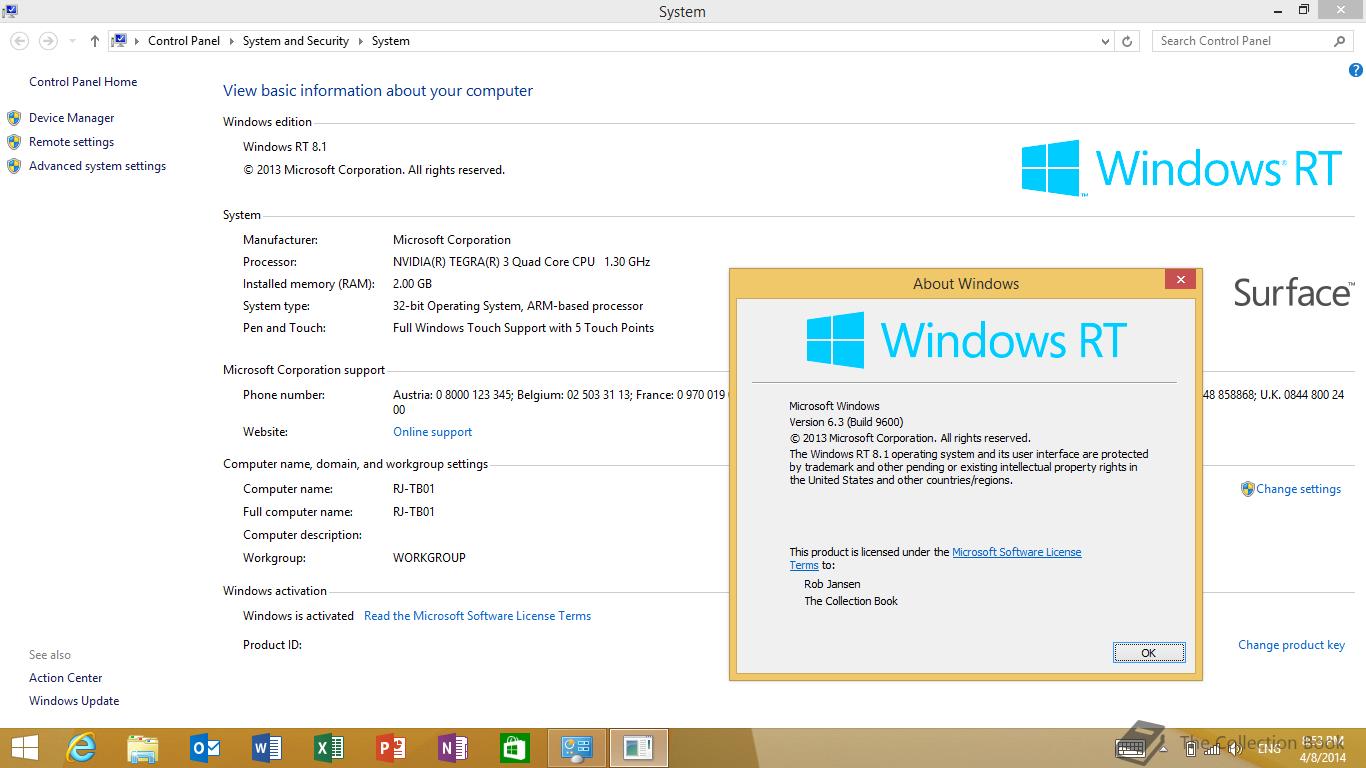This screenshot has height=768, width=1366.
Task: Open Advanced system settings
Action: (x=97, y=166)
